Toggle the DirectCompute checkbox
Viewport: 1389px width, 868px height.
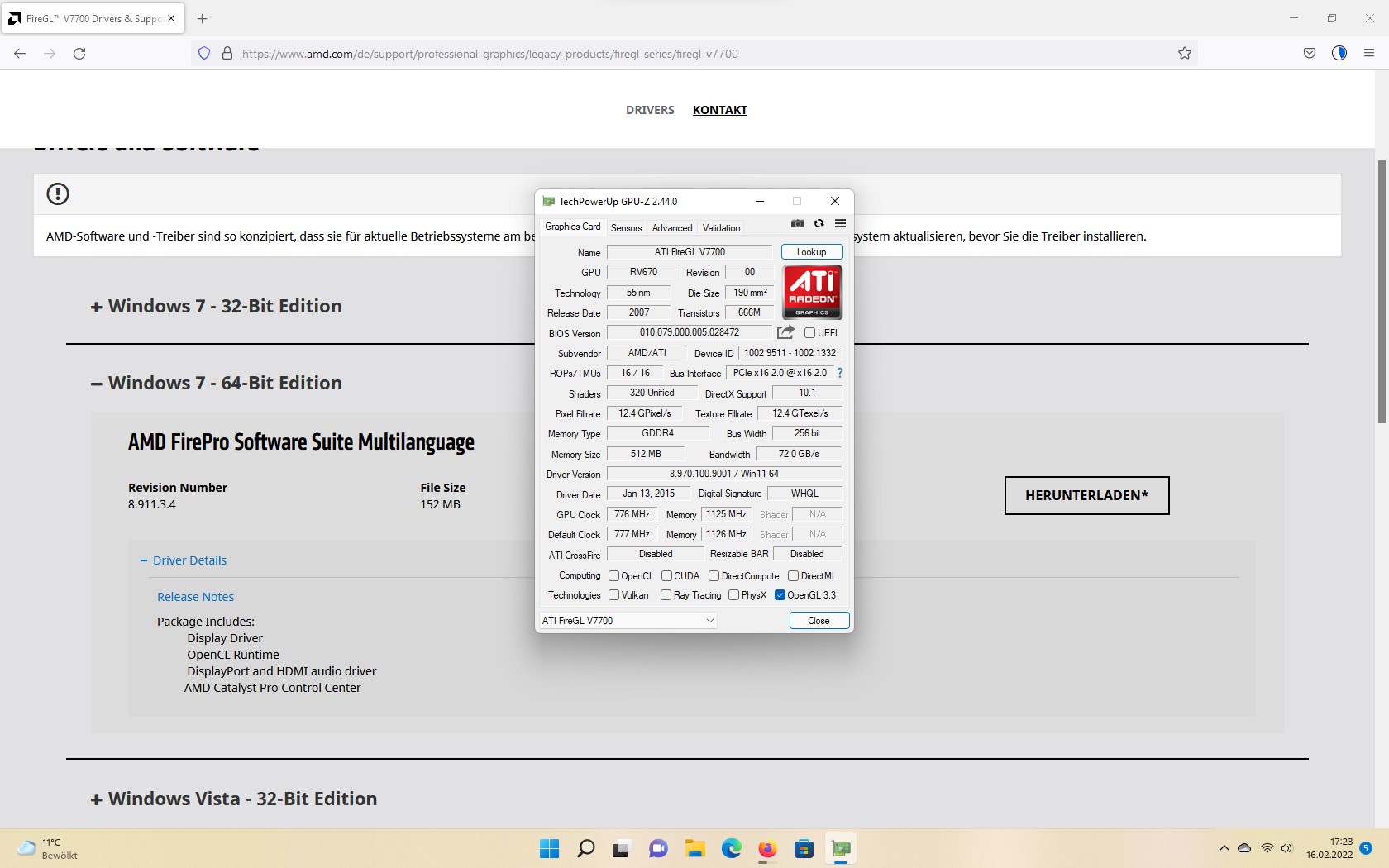pos(714,576)
